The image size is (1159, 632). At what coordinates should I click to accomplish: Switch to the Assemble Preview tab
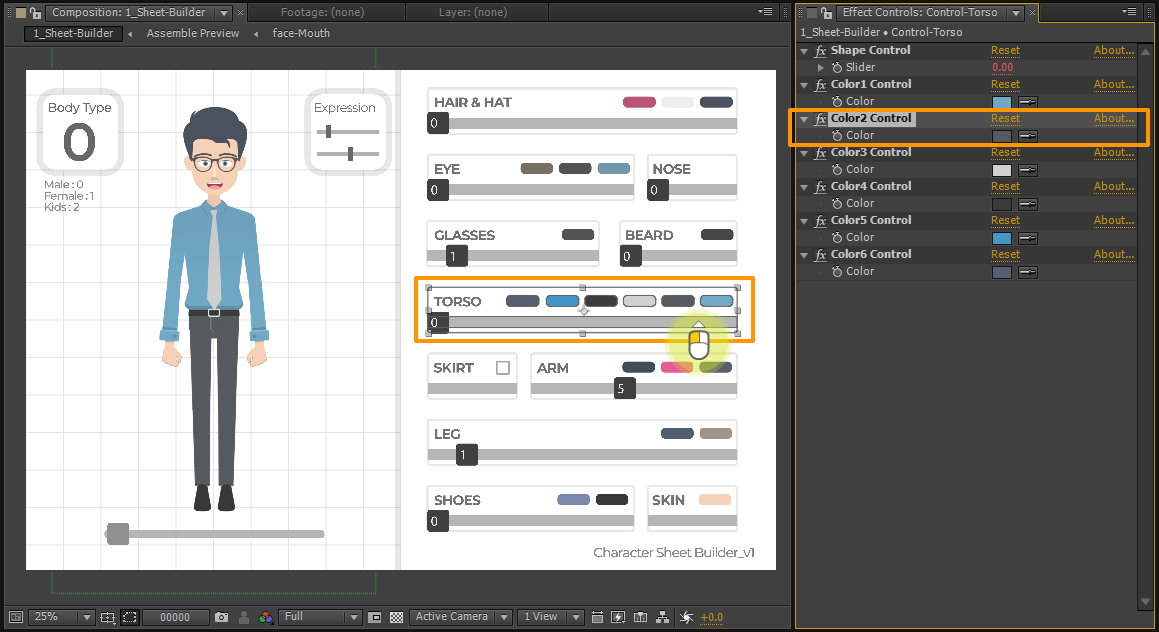point(193,33)
